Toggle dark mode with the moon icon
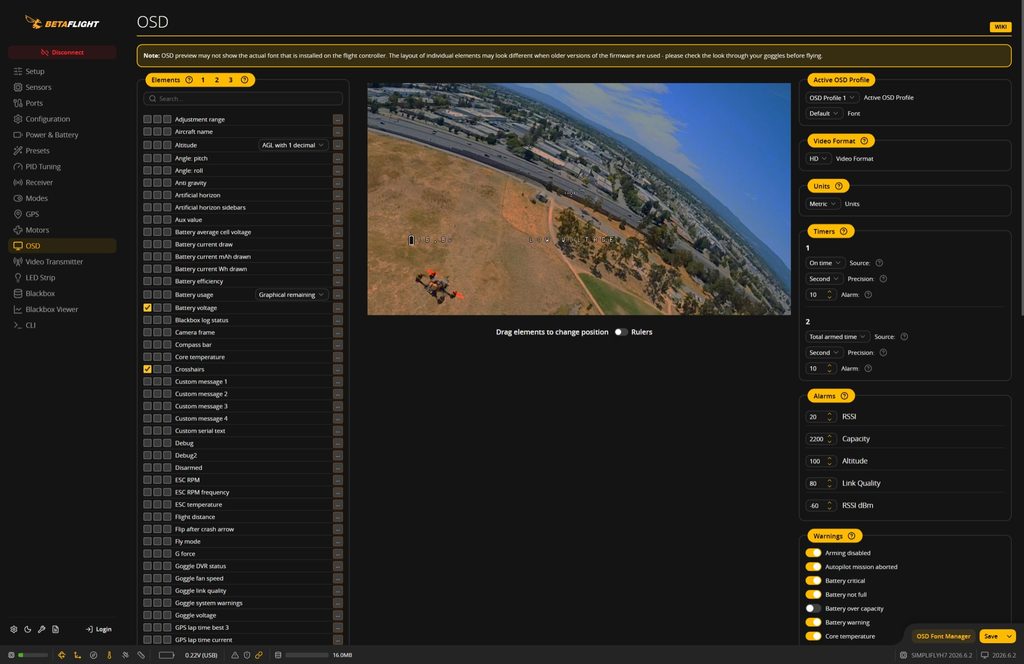This screenshot has width=1024, height=664. [x=27, y=629]
